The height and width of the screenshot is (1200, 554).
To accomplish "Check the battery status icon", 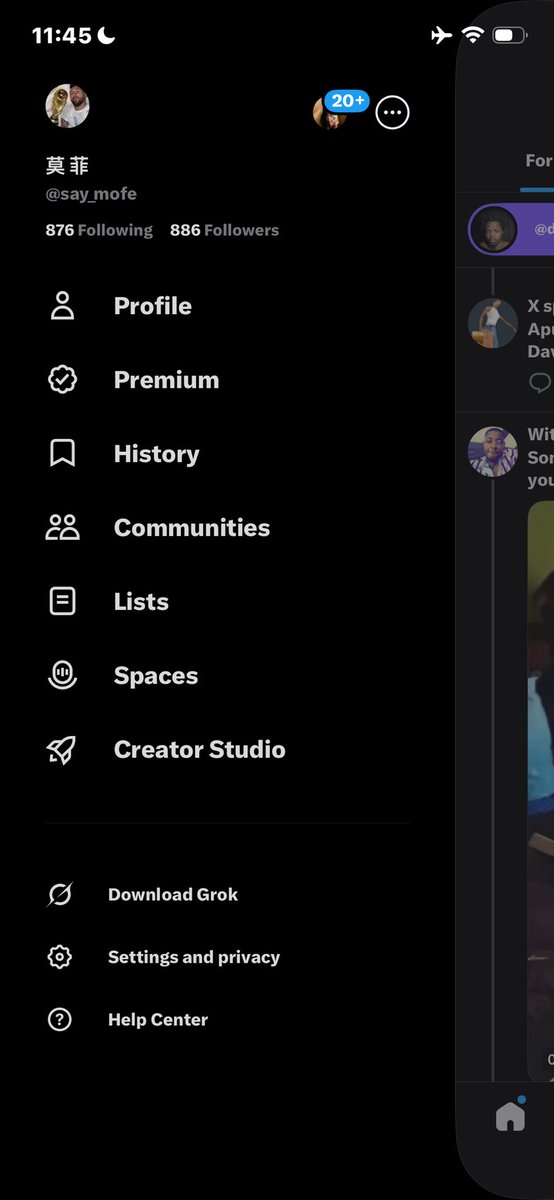I will pos(509,36).
